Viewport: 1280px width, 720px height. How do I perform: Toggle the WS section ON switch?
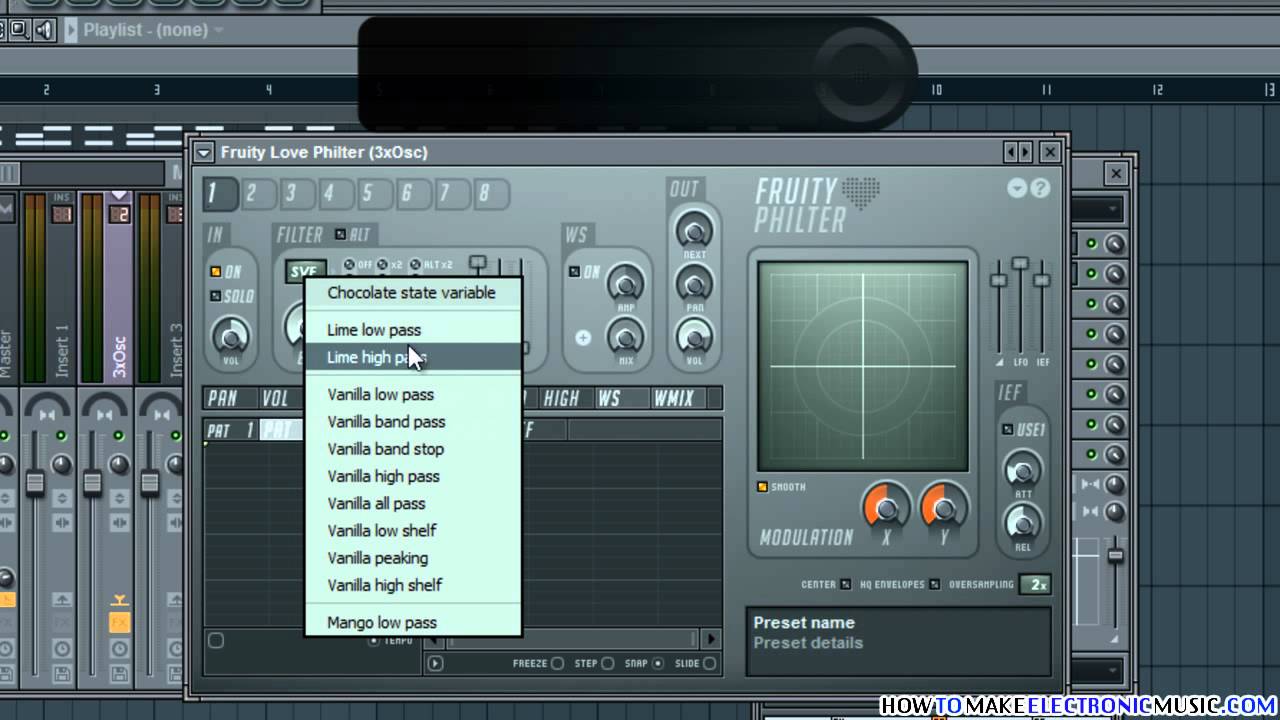574,271
